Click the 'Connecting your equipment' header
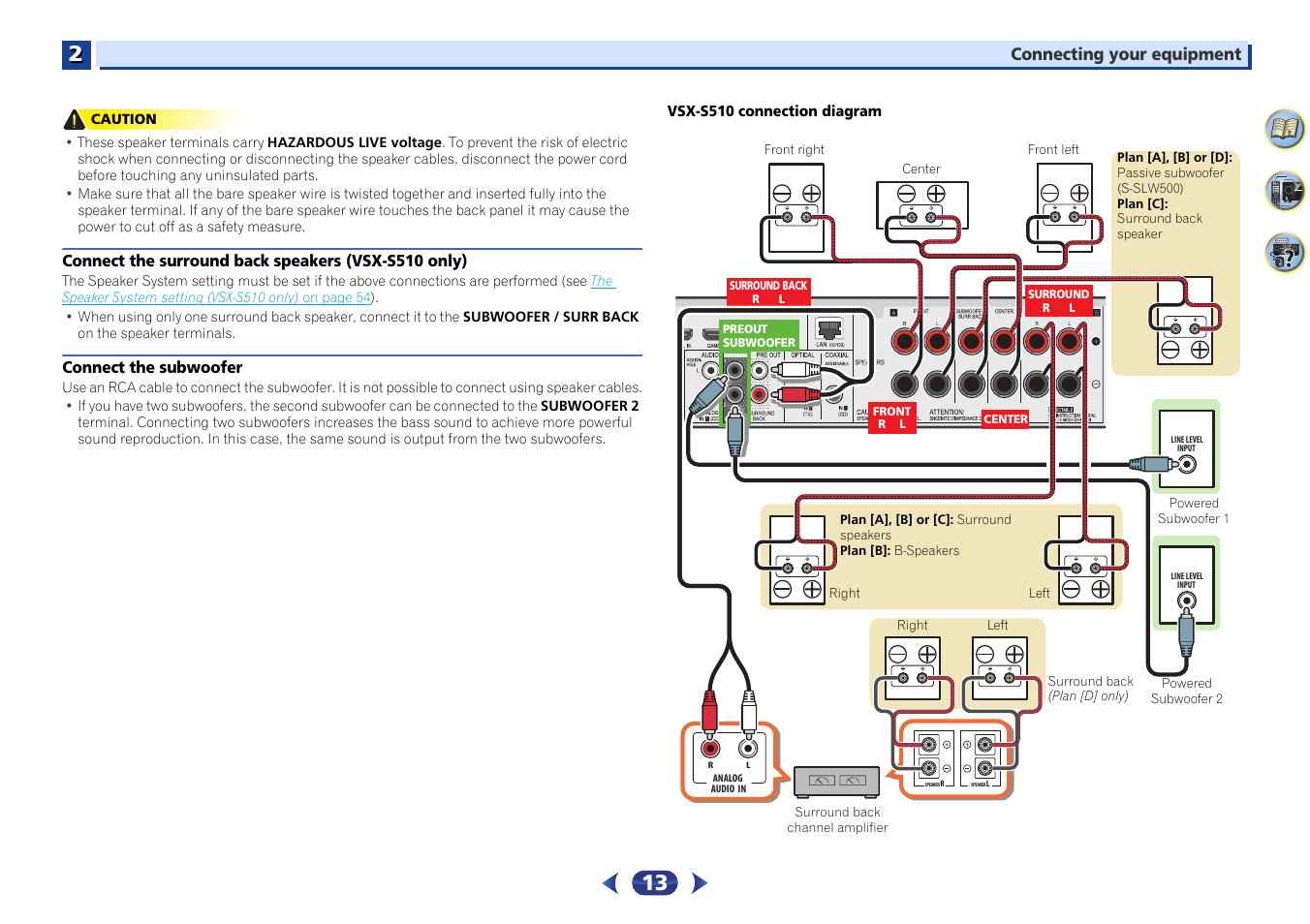Viewport: 1310px width, 924px height. pyautogui.click(x=1125, y=54)
